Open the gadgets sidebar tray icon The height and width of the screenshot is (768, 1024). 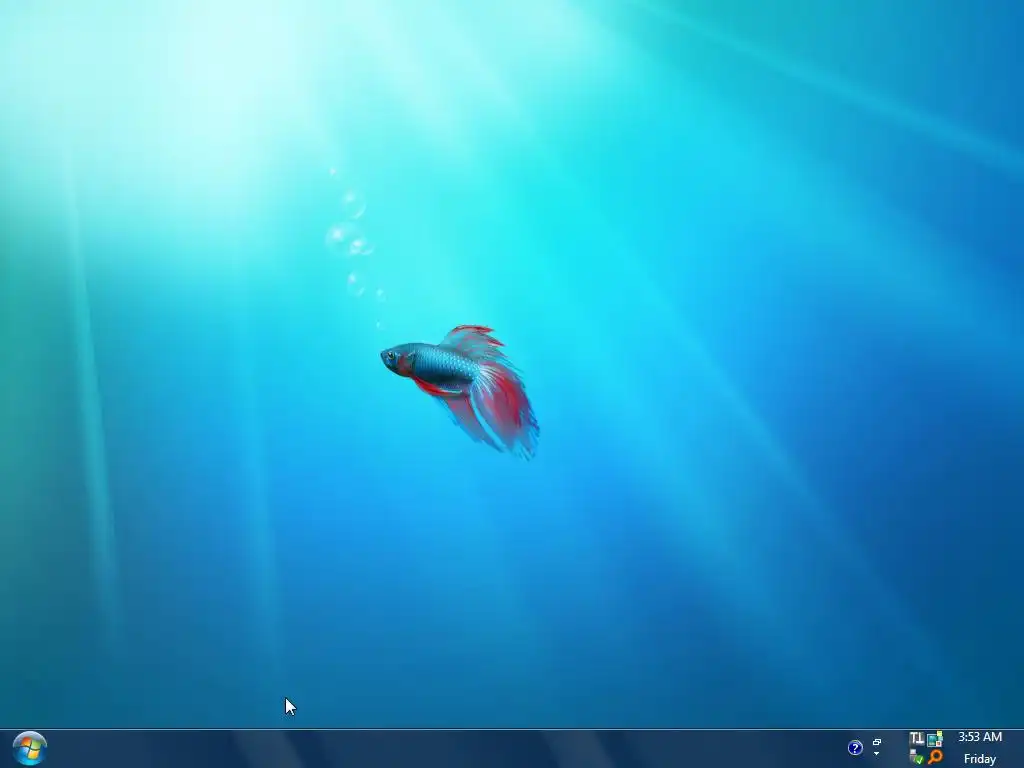[x=935, y=739]
